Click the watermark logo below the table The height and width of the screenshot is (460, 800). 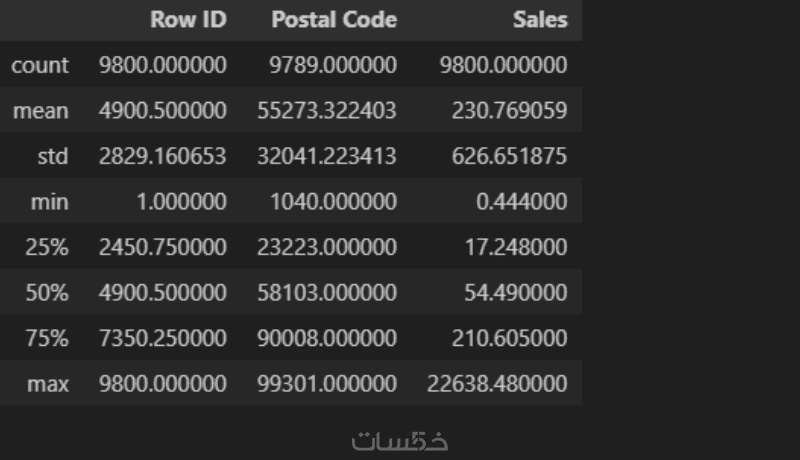click(400, 440)
